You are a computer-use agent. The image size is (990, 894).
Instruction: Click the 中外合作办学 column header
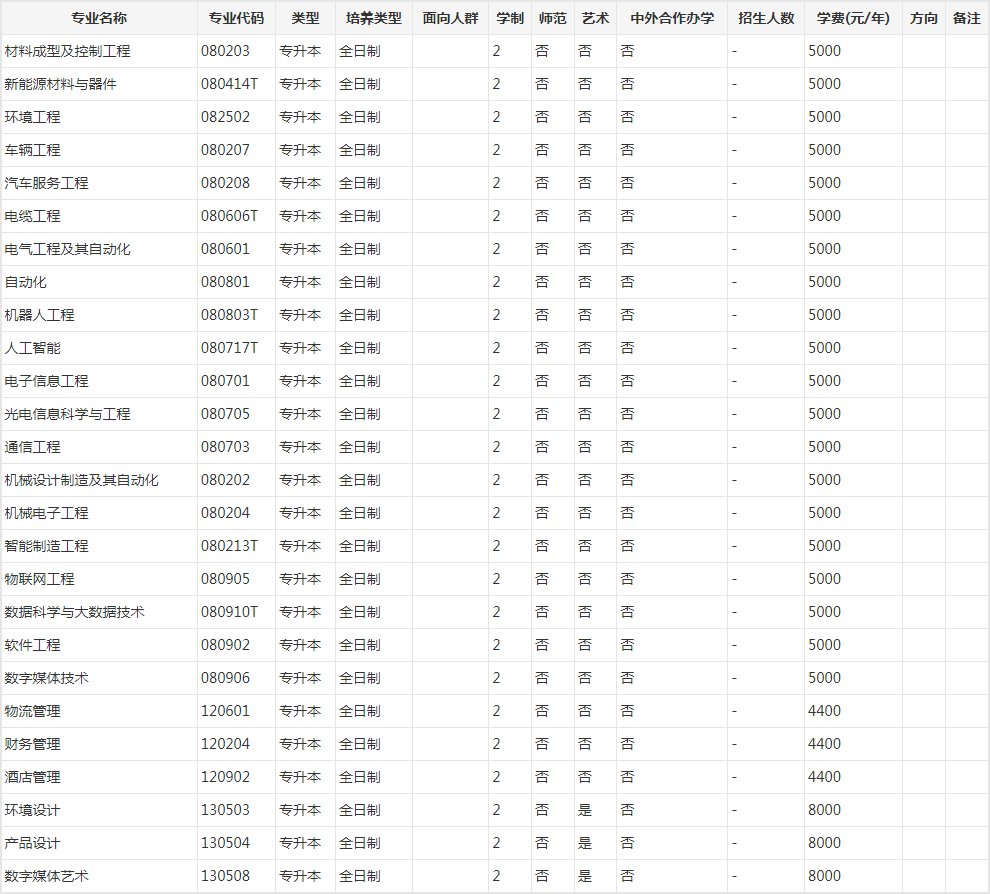pyautogui.click(x=672, y=18)
